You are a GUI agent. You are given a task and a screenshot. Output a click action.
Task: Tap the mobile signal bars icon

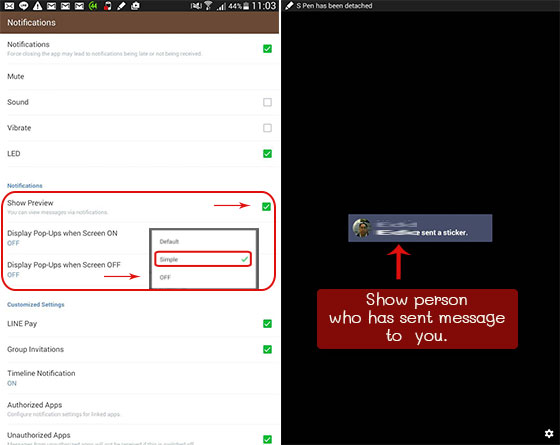click(x=221, y=6)
